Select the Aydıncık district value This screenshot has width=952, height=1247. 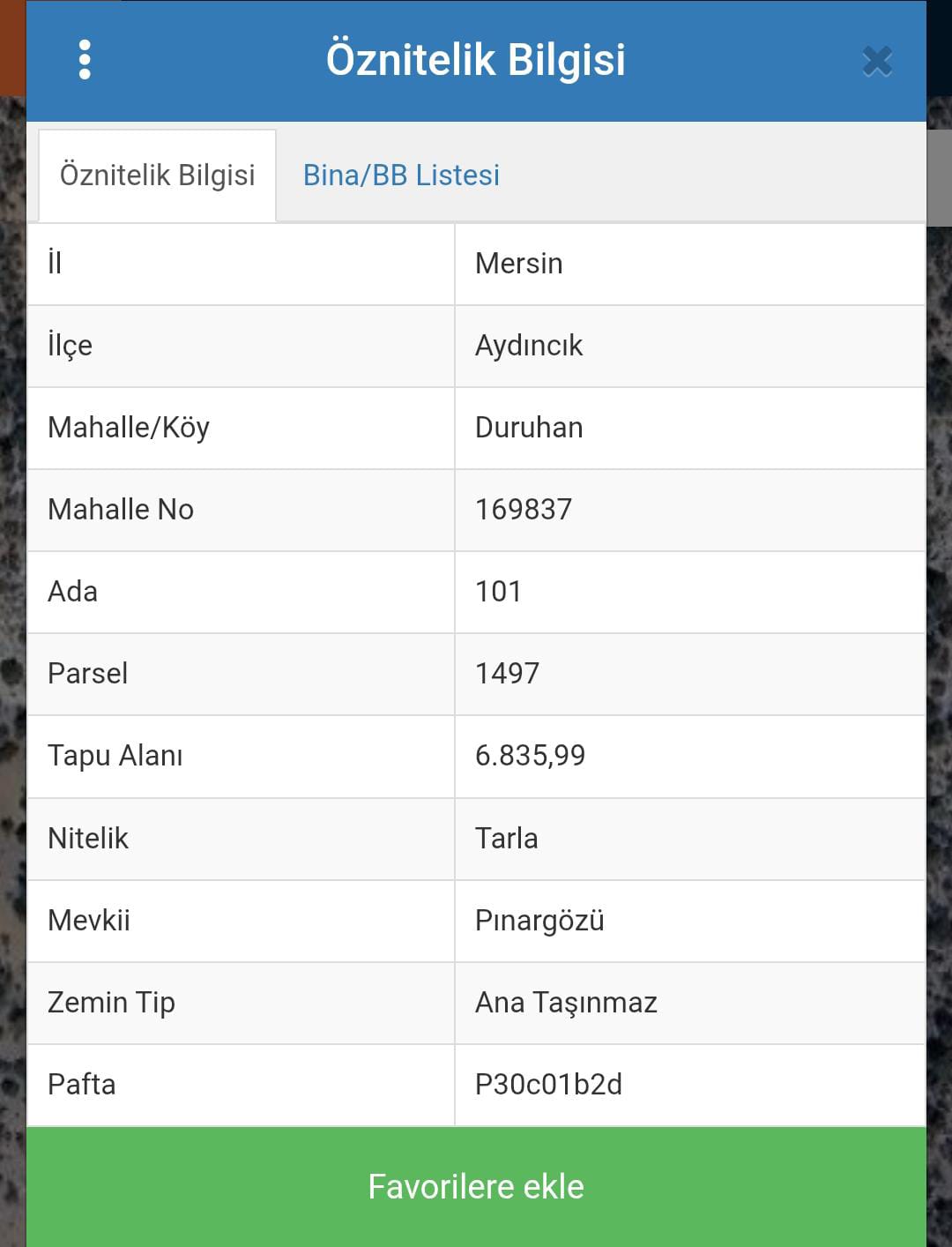(529, 346)
